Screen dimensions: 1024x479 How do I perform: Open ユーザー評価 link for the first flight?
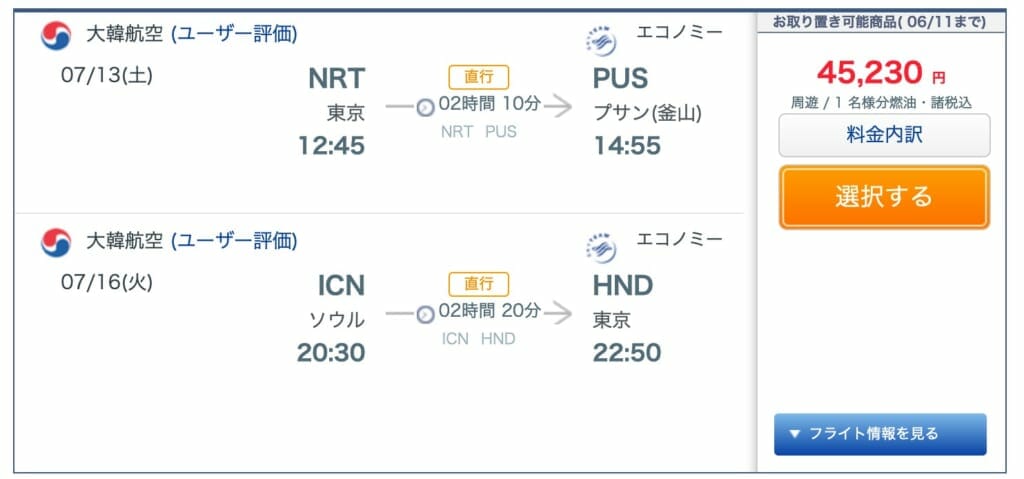click(234, 34)
